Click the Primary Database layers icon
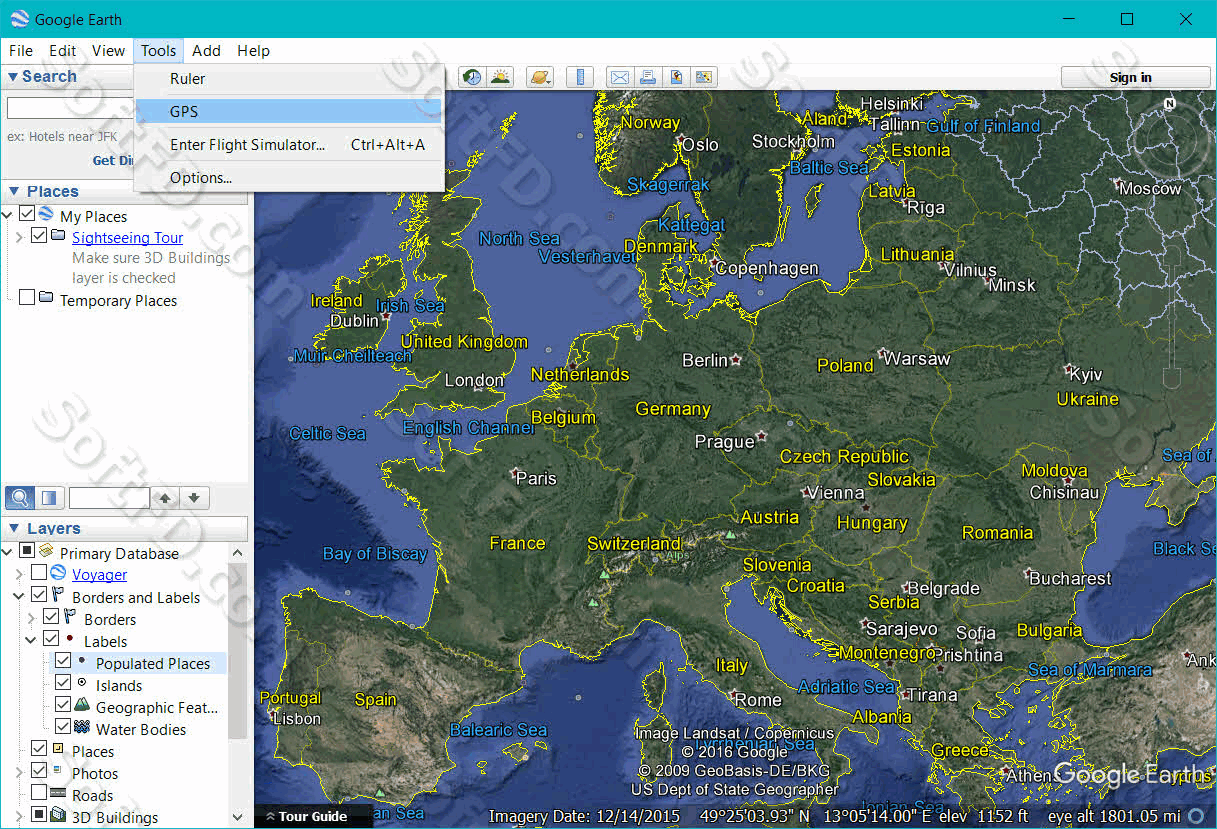This screenshot has height=829, width=1217. [46, 551]
